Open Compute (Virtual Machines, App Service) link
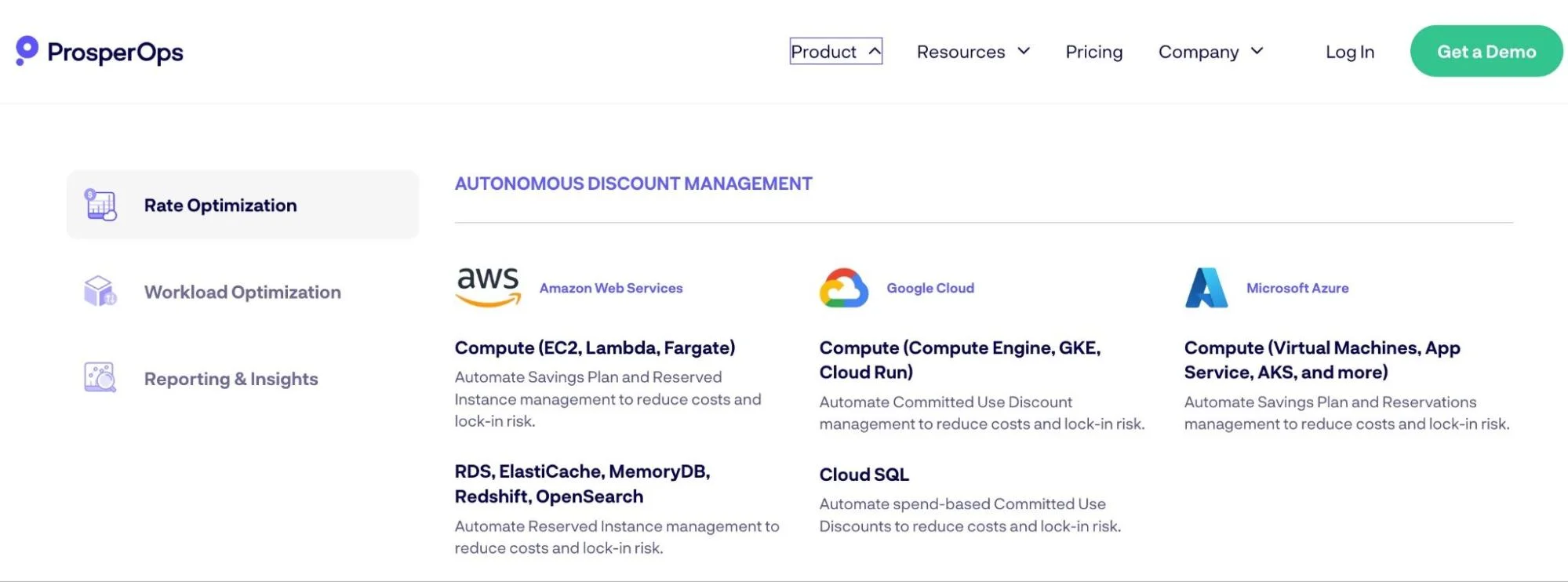Image resolution: width=1568 pixels, height=582 pixels. (1322, 360)
